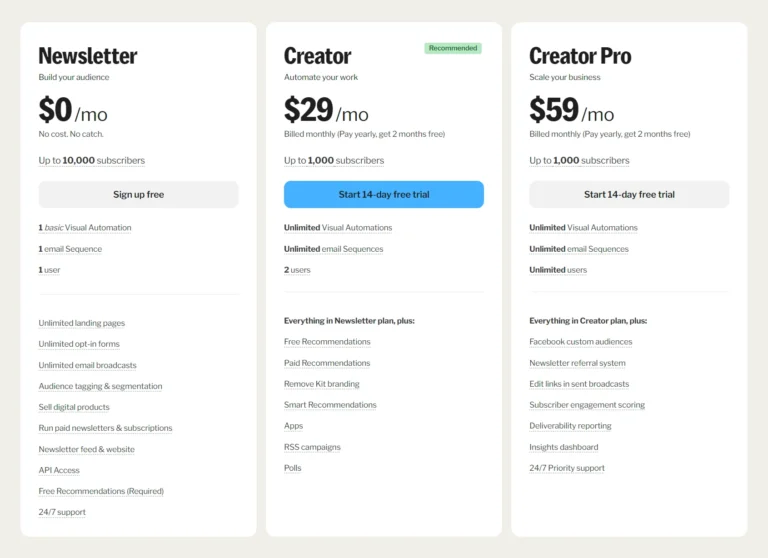Click Newsletter referral system link
This screenshot has width=768, height=558.
pyautogui.click(x=577, y=363)
